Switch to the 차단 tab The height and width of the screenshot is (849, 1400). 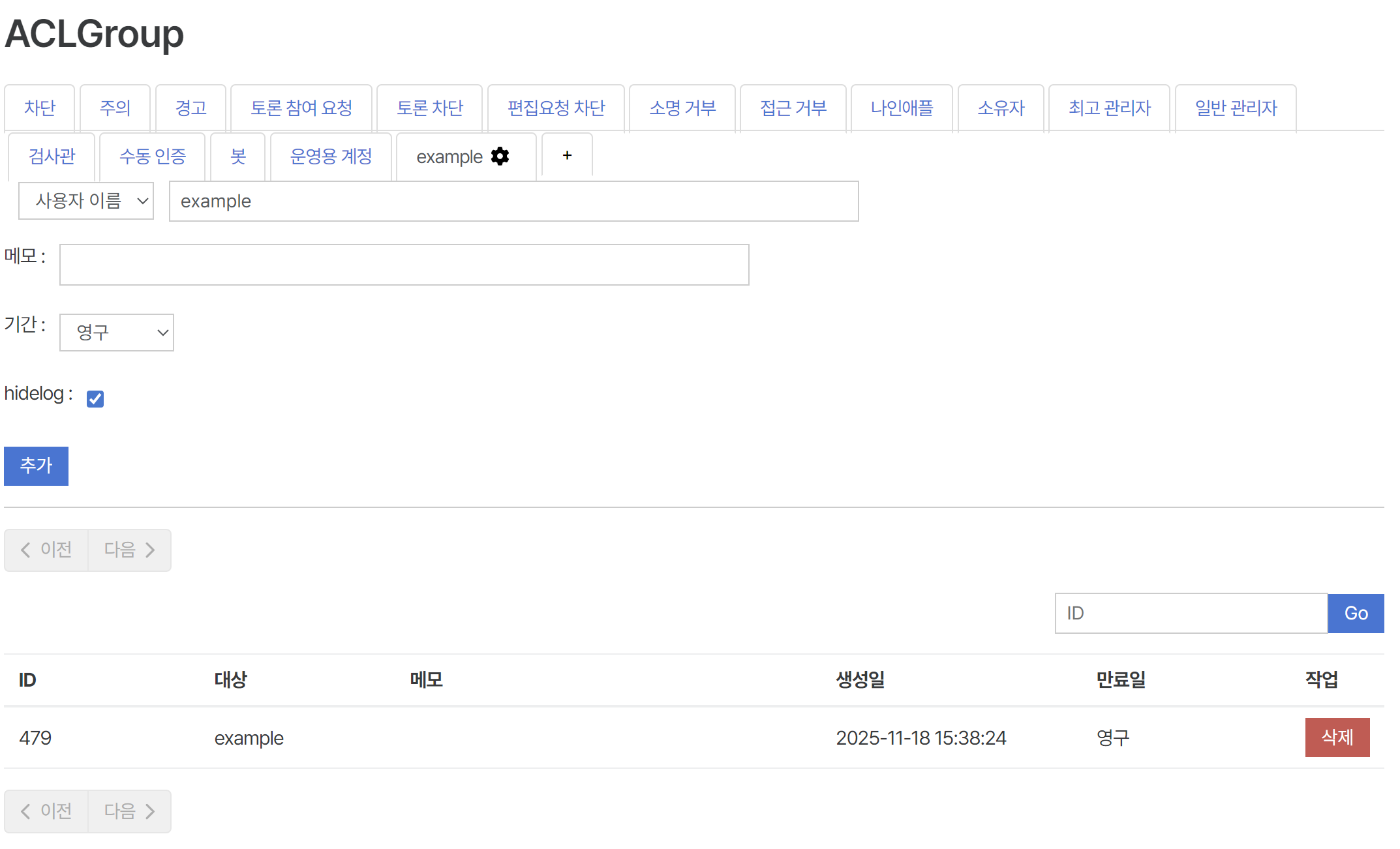[39, 108]
